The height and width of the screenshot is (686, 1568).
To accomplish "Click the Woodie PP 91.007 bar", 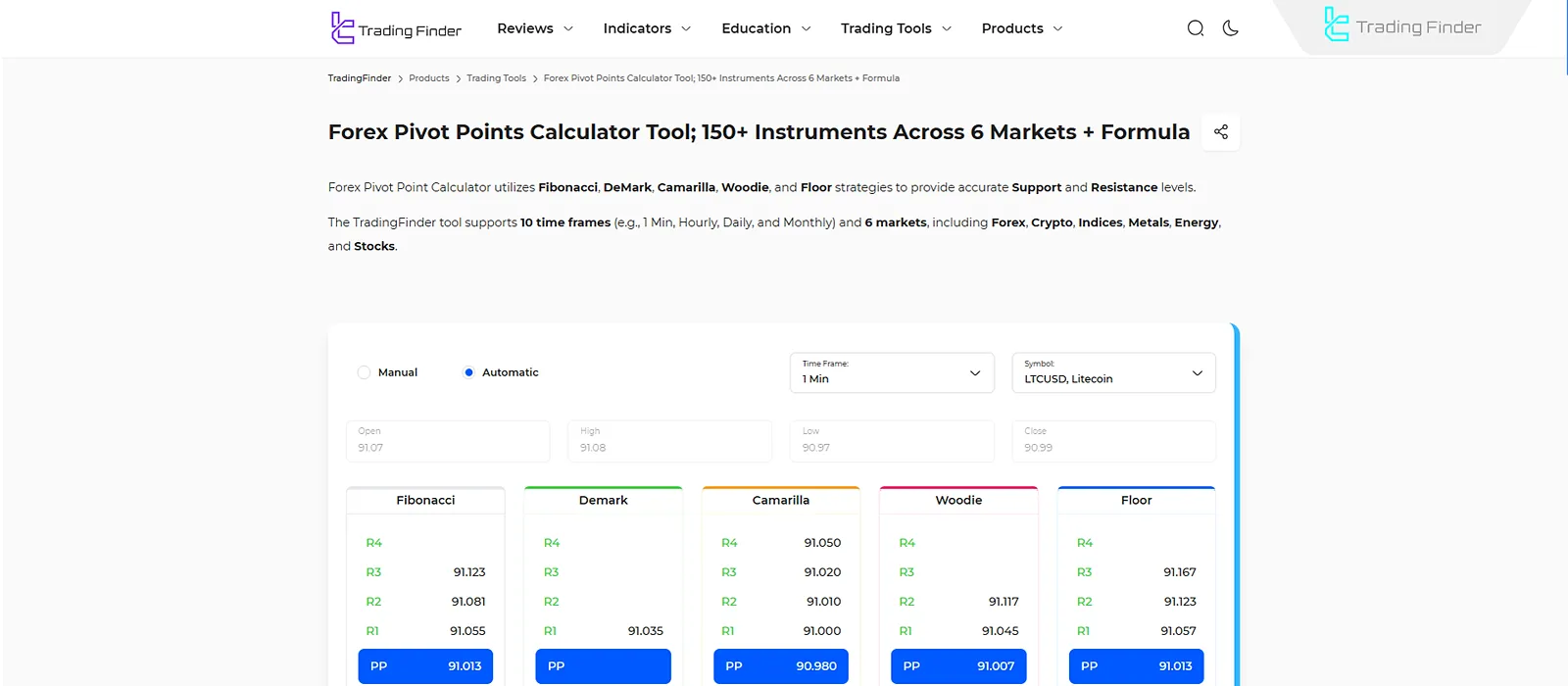I will [958, 666].
